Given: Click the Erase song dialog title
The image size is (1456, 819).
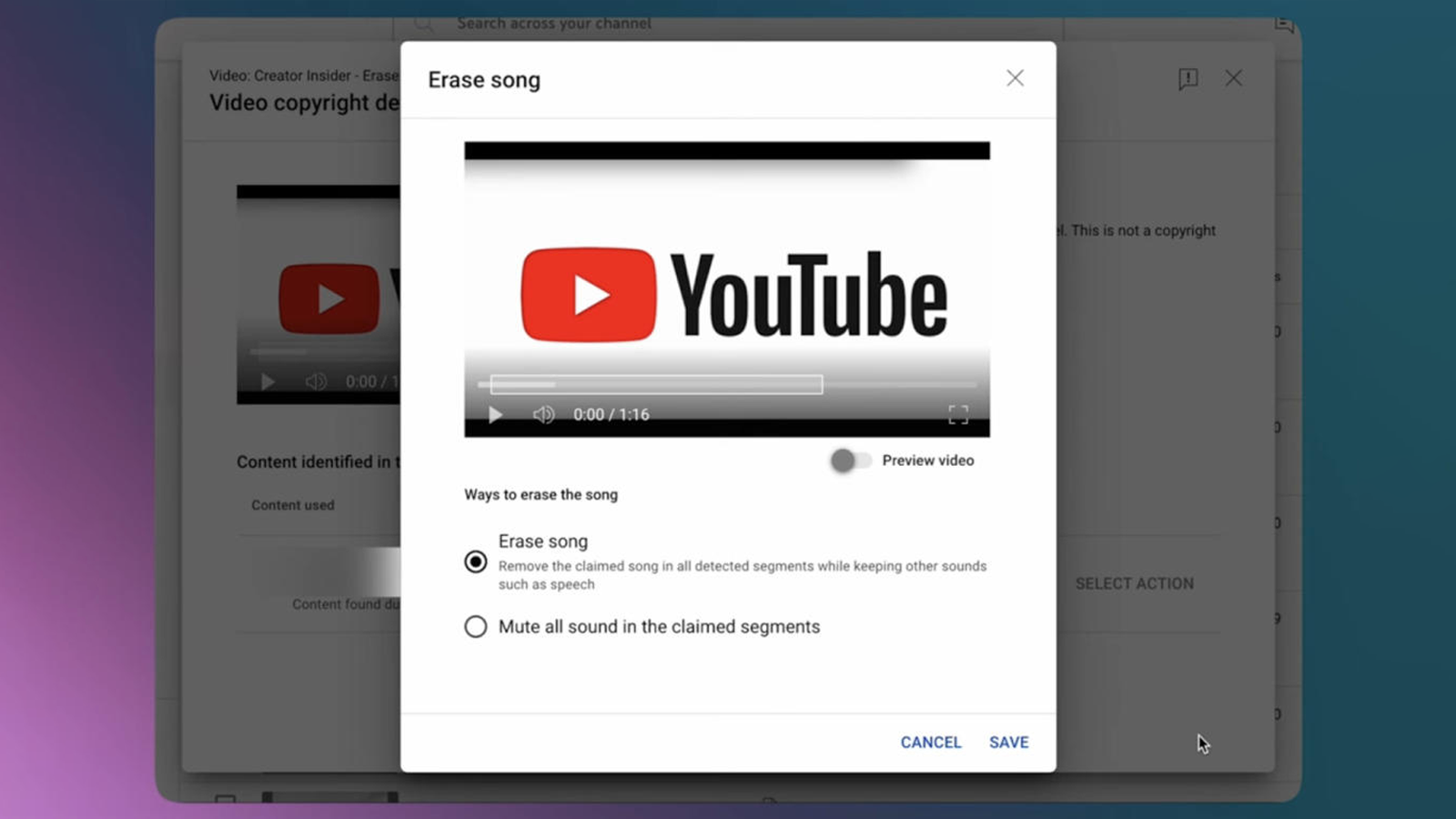Looking at the screenshot, I should pos(484,80).
